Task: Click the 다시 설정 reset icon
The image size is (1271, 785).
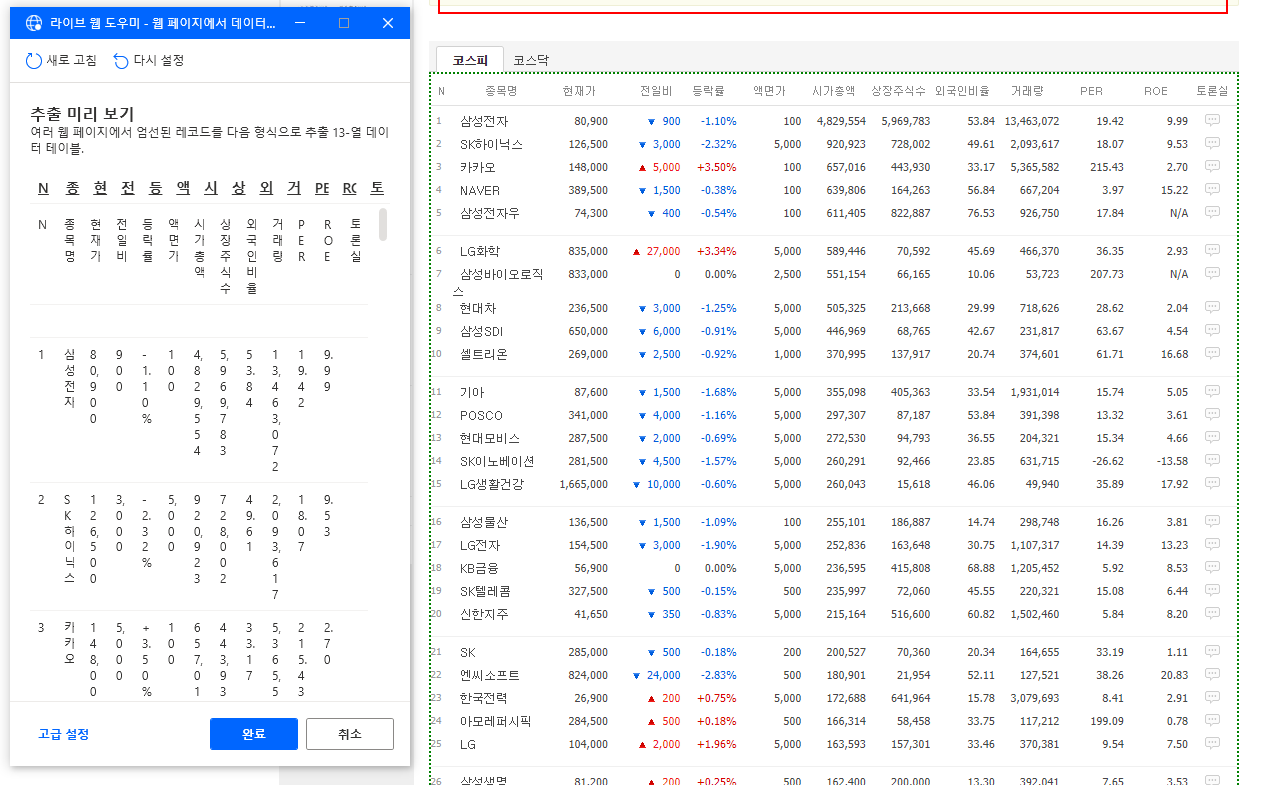Action: pos(121,61)
